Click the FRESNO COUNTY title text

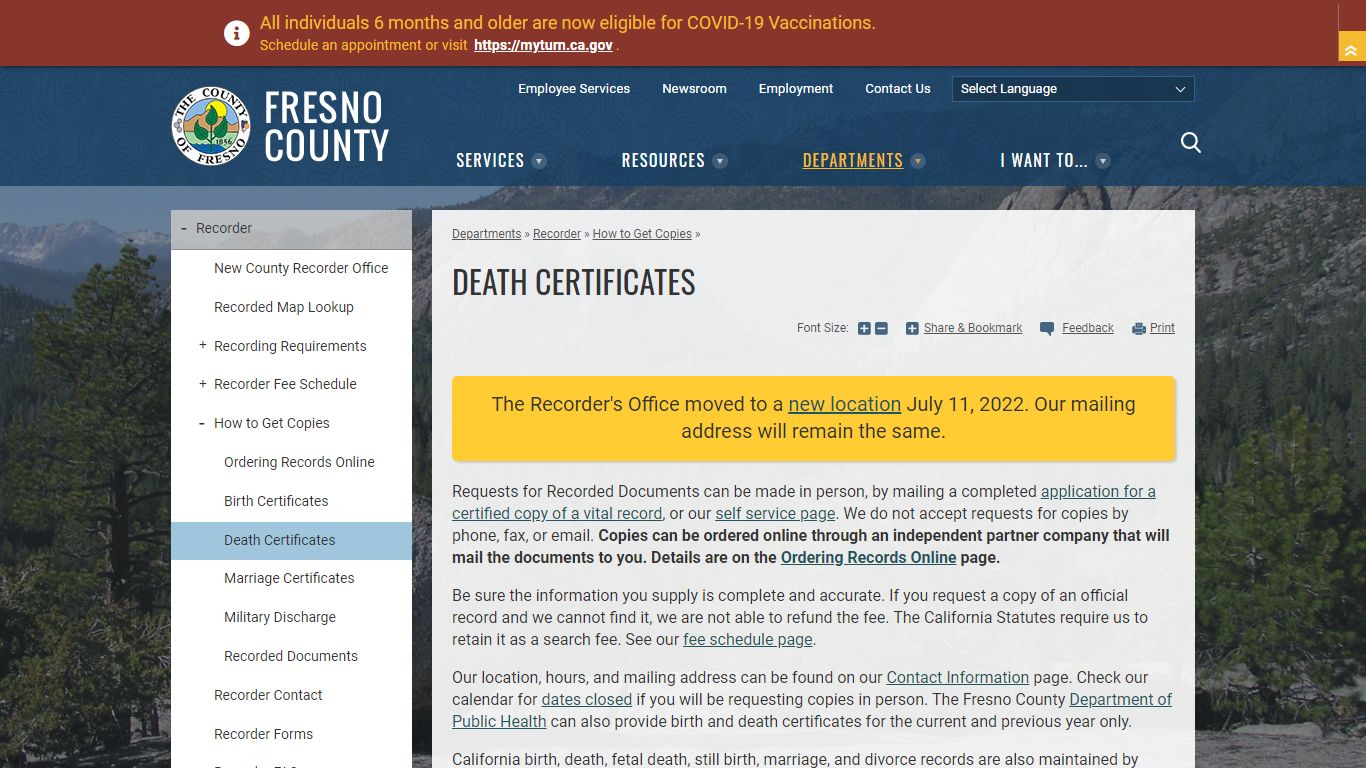click(326, 126)
